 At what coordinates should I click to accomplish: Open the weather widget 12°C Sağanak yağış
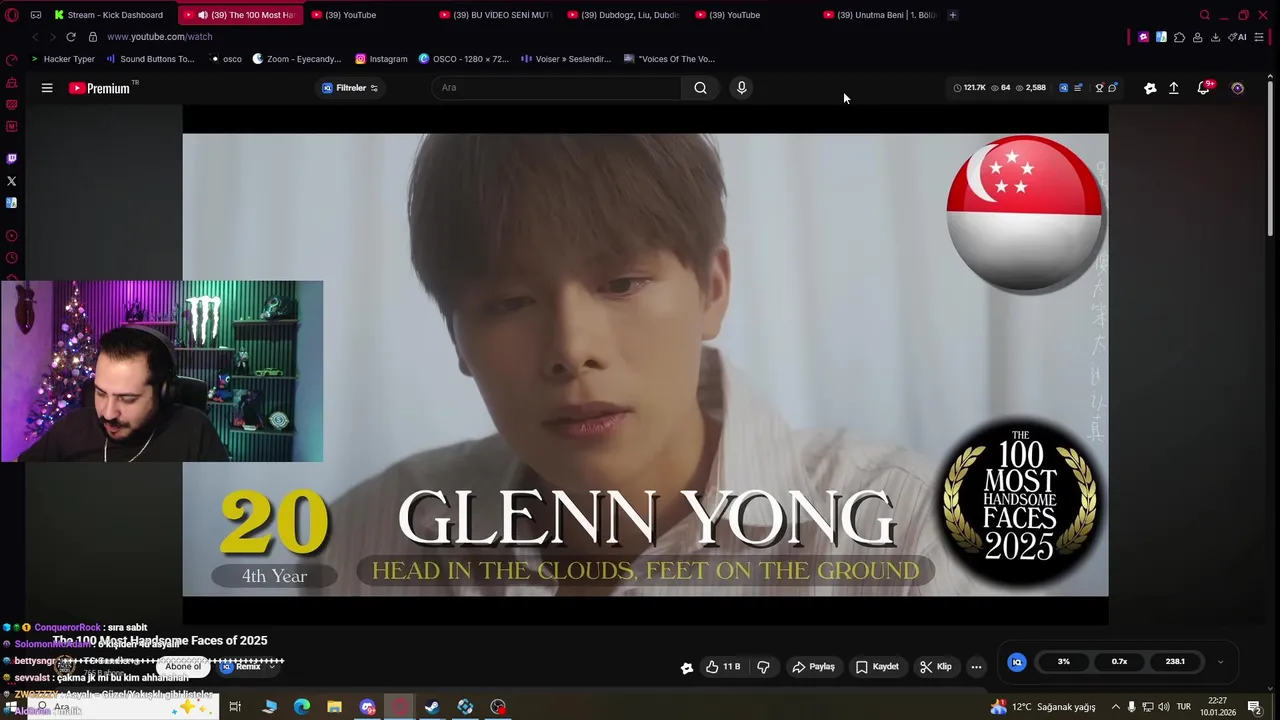(x=1043, y=707)
